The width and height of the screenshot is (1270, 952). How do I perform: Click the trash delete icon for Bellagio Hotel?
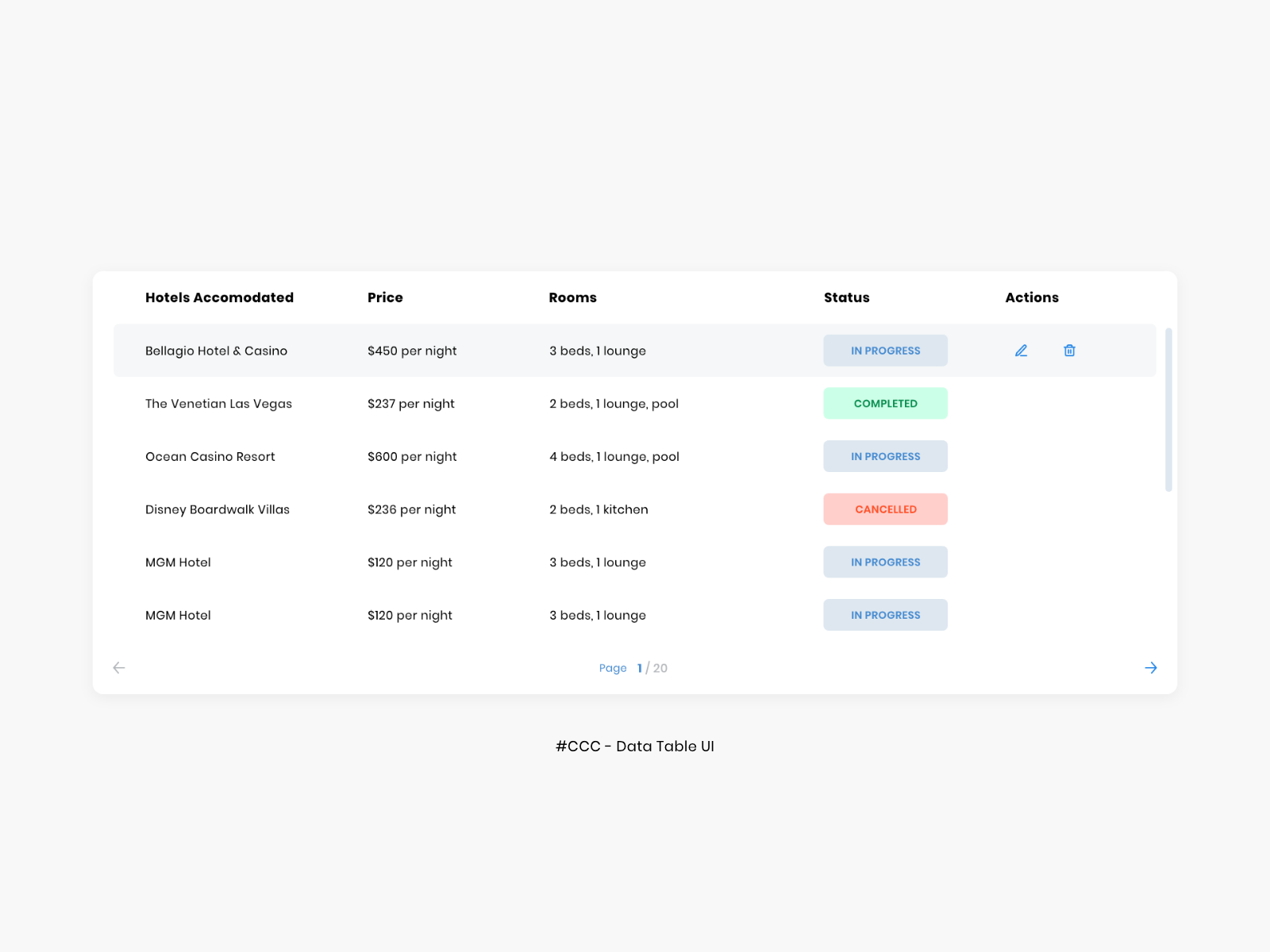click(1068, 350)
